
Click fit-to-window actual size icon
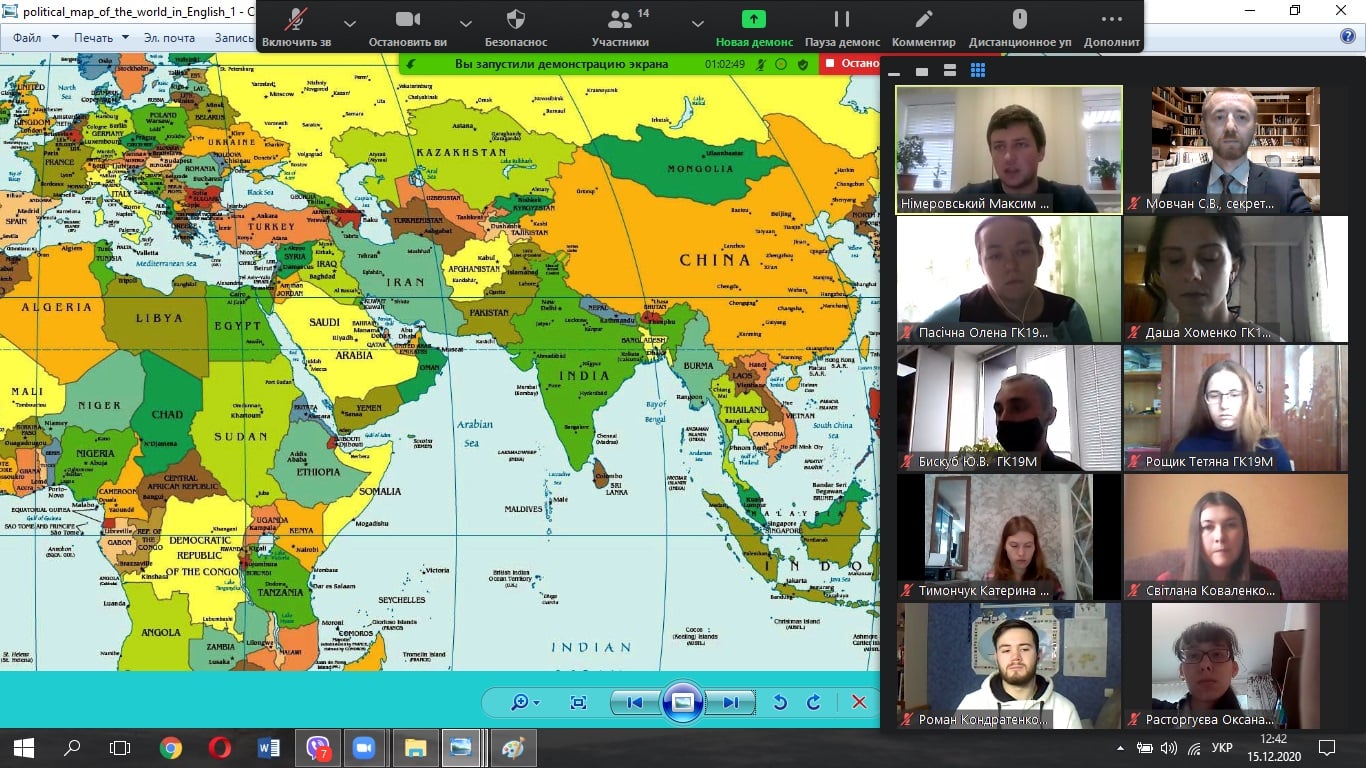click(578, 702)
